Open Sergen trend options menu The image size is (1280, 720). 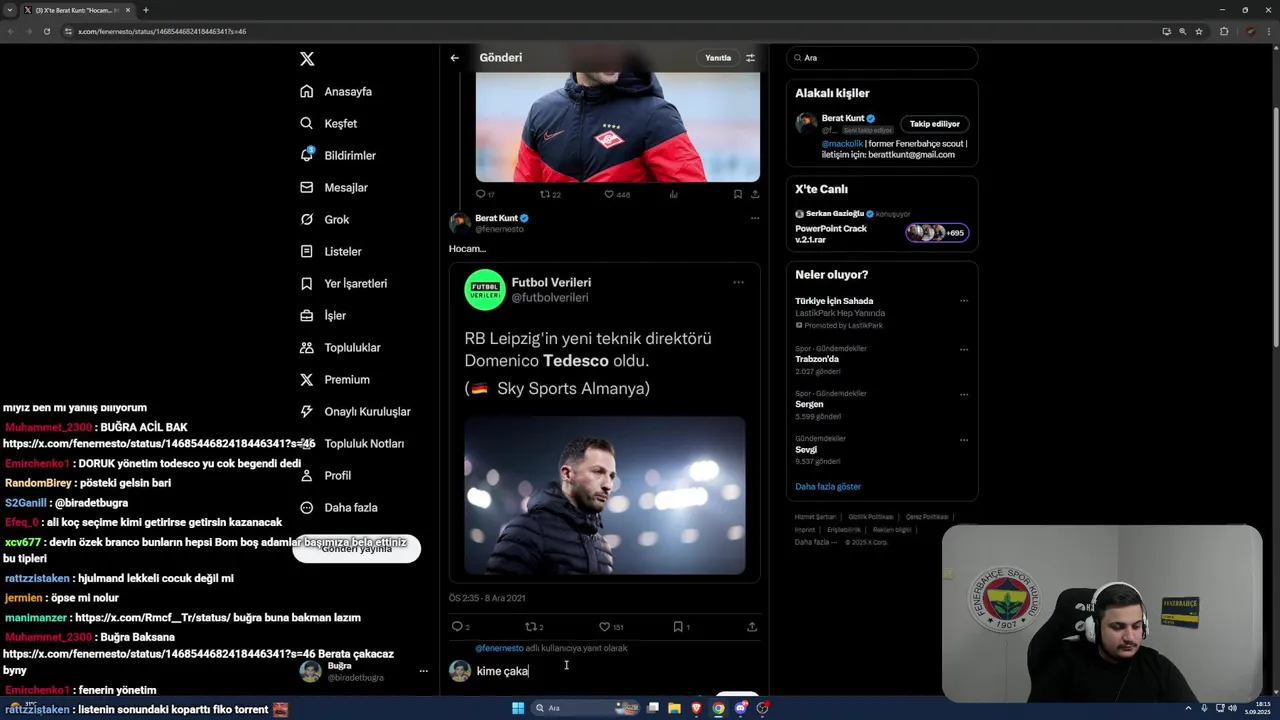(x=964, y=395)
